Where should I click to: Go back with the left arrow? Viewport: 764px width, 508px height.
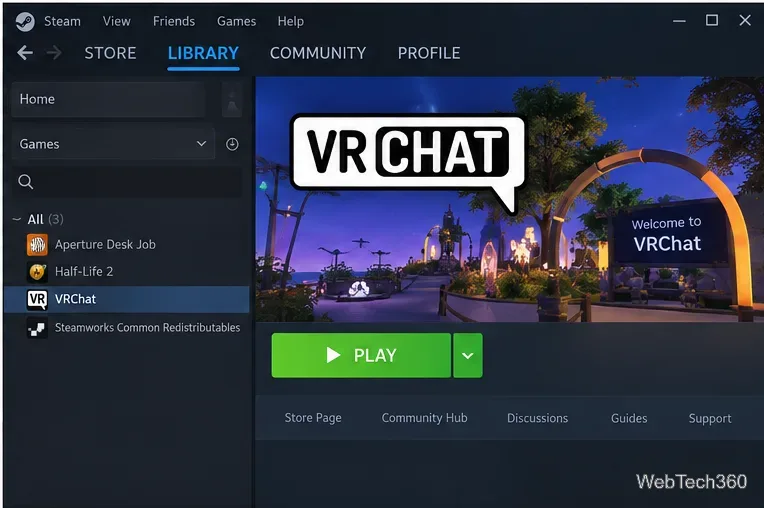tap(25, 53)
